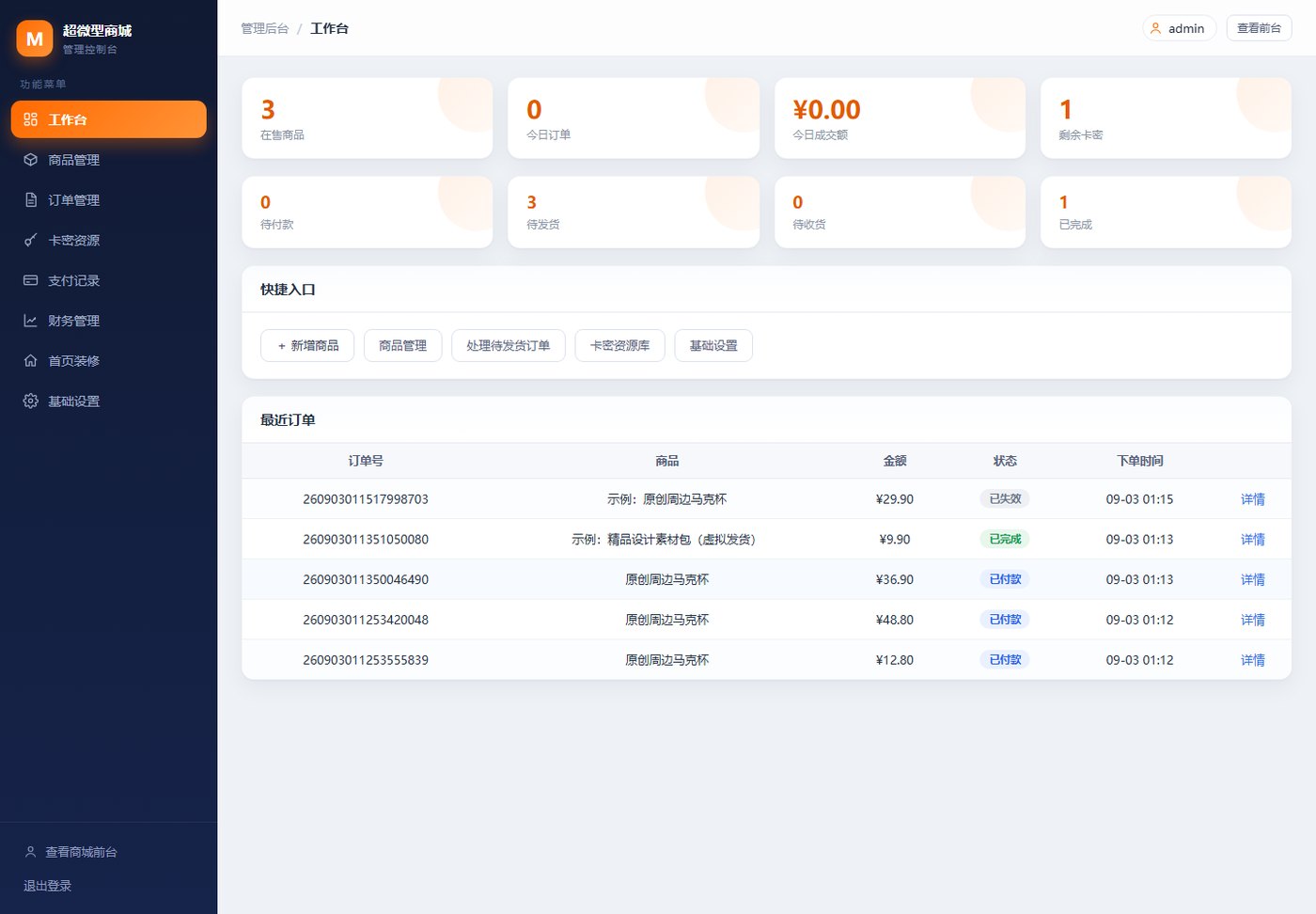Image resolution: width=1316 pixels, height=914 pixels.
Task: Click the 财务管理 chart icon
Action: point(31,321)
